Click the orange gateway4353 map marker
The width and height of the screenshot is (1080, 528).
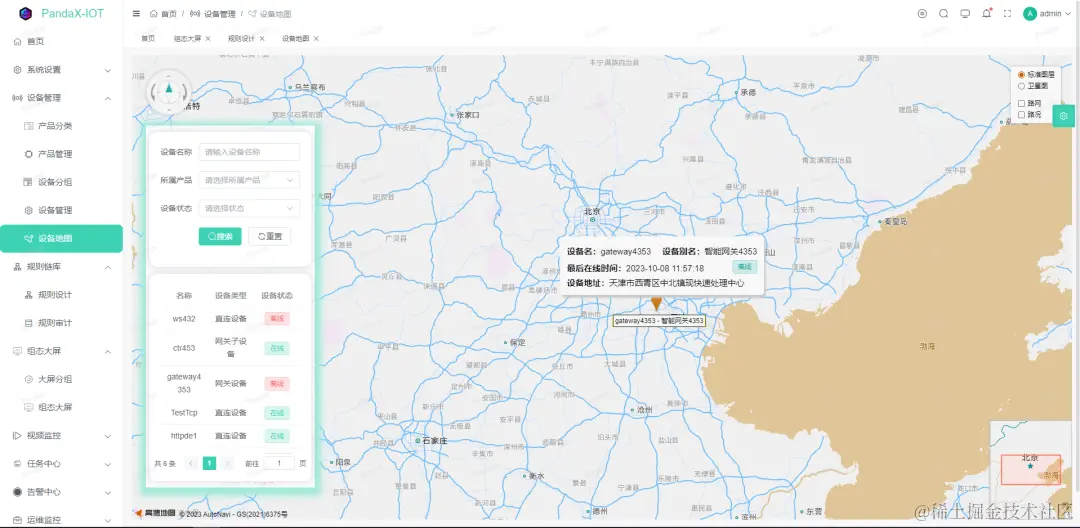(x=656, y=304)
